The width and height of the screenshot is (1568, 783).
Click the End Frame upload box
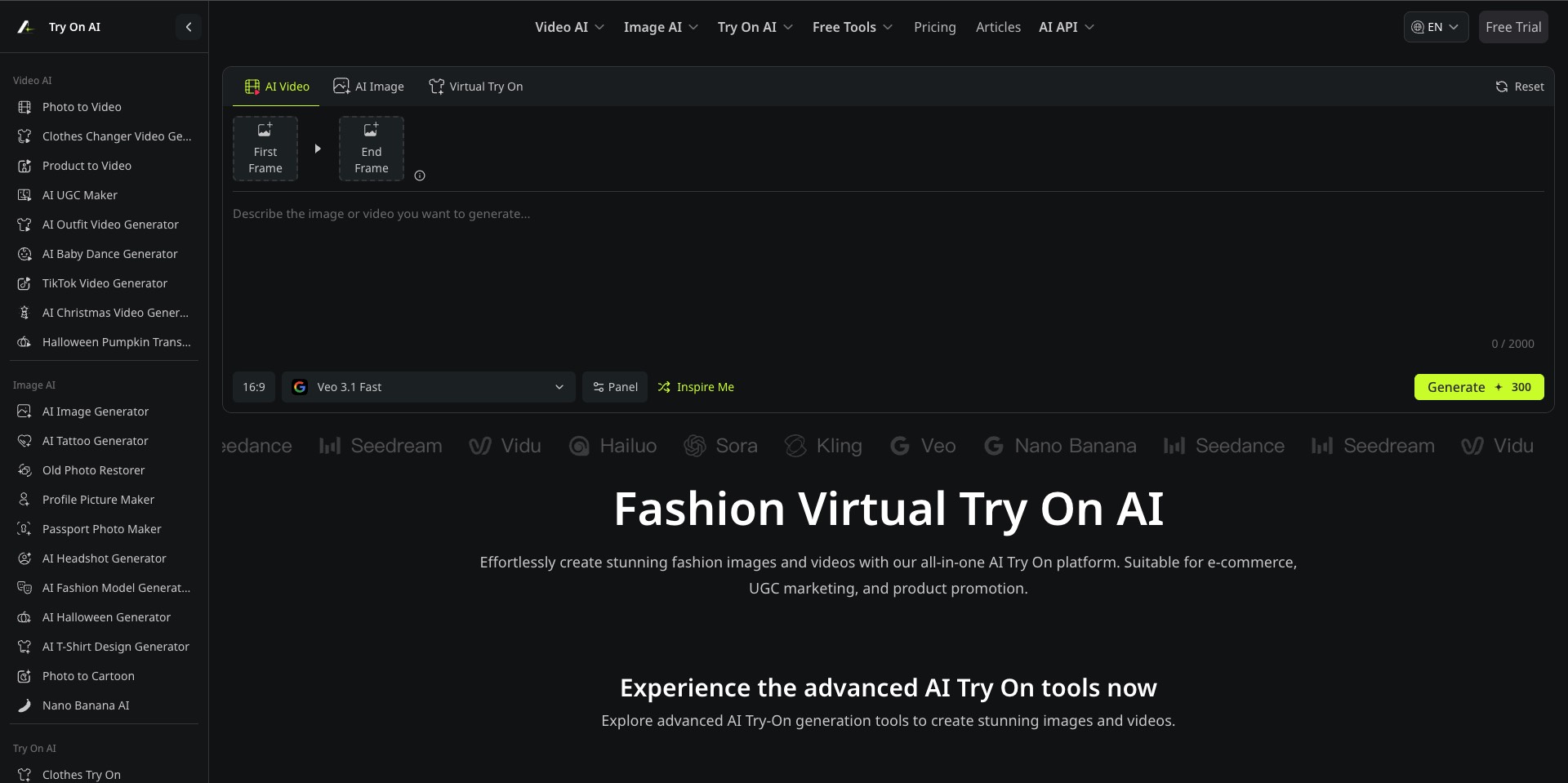(x=372, y=149)
